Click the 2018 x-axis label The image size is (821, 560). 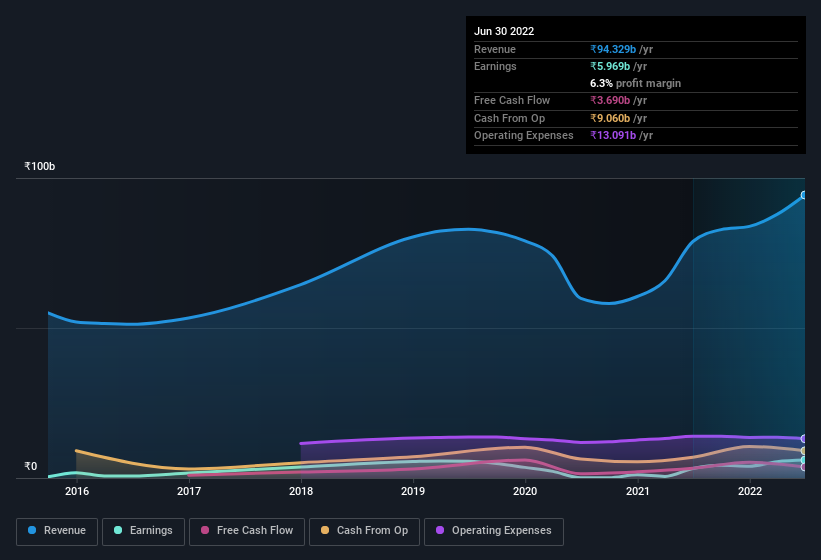pyautogui.click(x=301, y=491)
